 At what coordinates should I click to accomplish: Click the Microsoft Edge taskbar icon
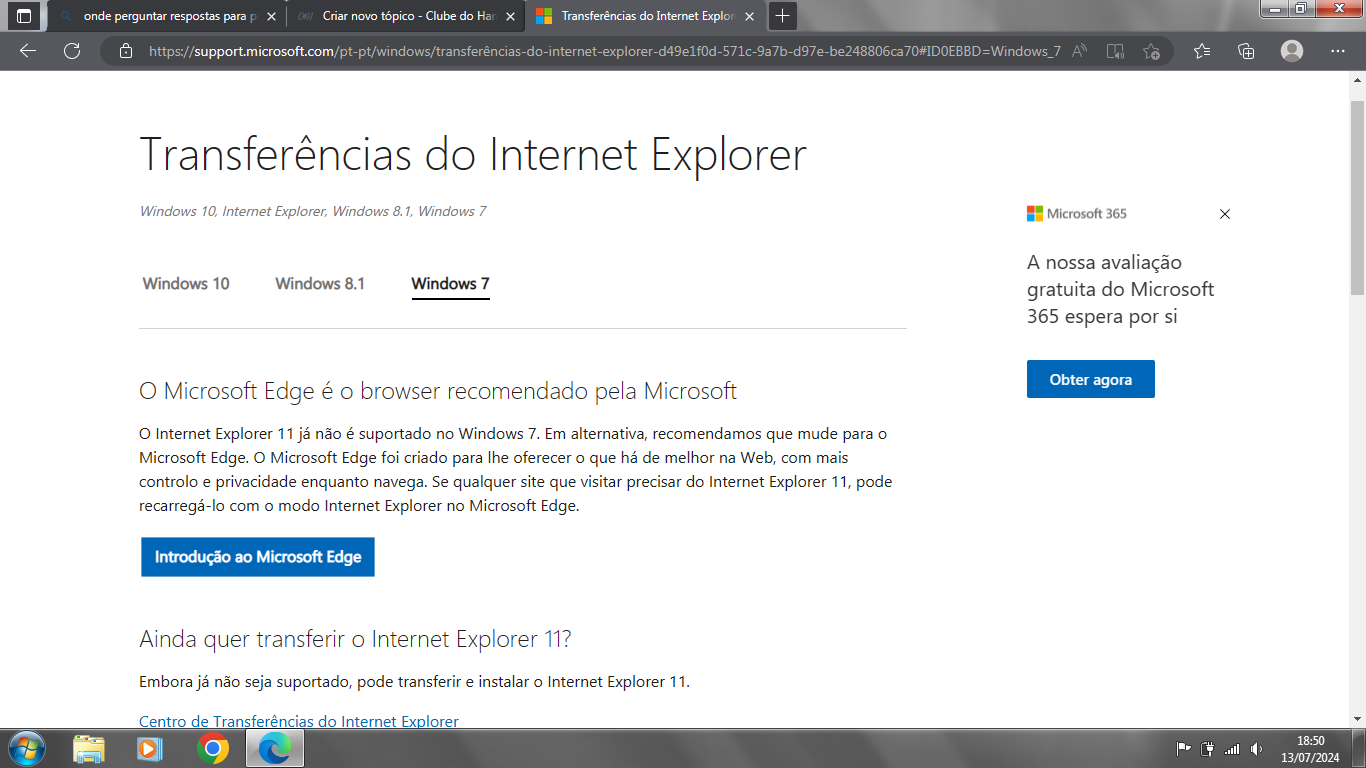point(274,748)
